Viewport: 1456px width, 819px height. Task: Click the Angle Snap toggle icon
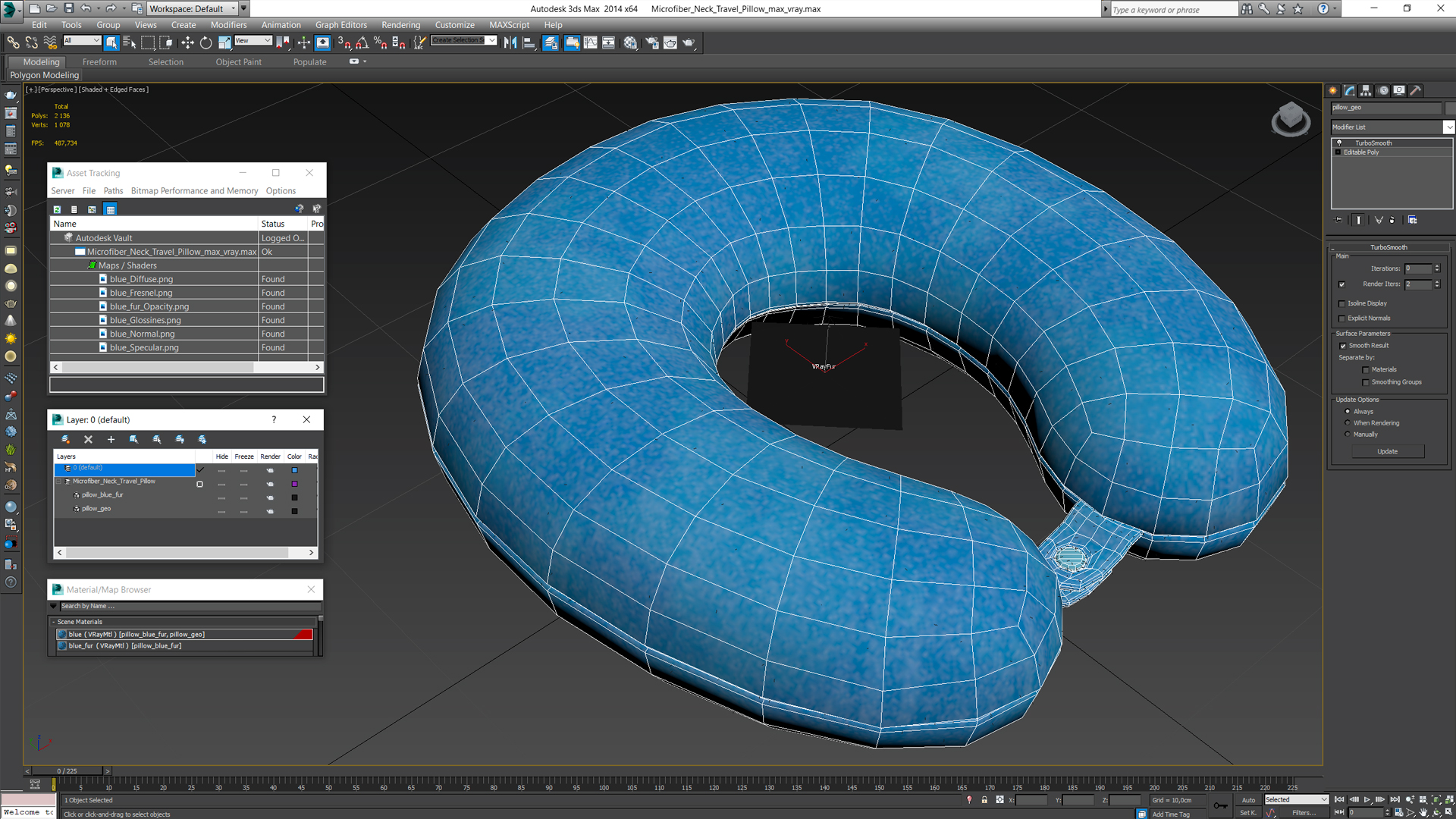[x=362, y=43]
